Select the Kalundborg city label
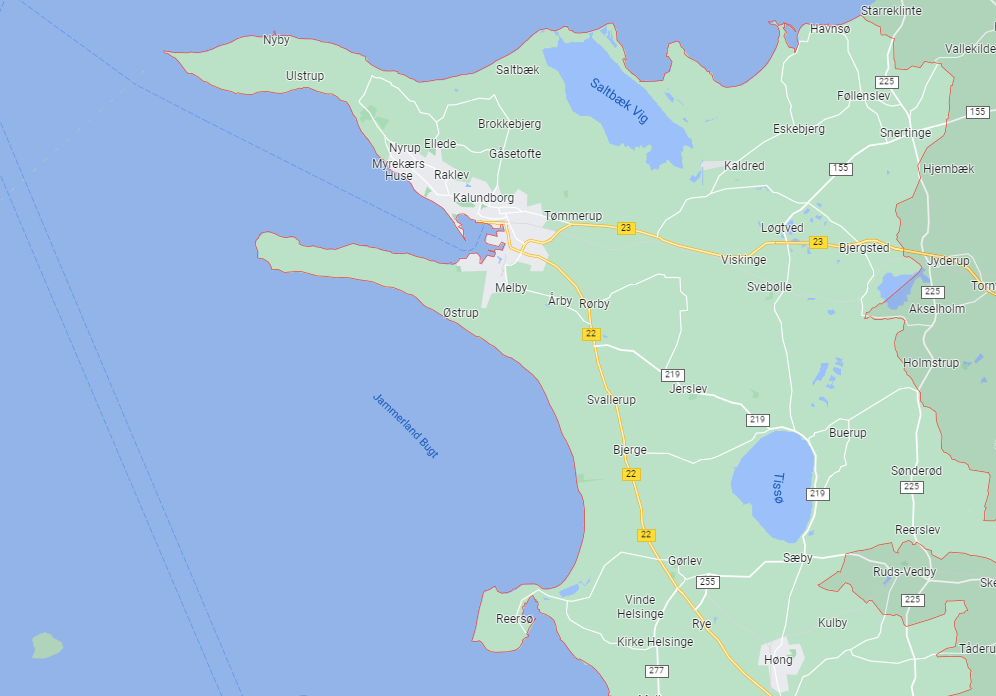 pos(483,198)
